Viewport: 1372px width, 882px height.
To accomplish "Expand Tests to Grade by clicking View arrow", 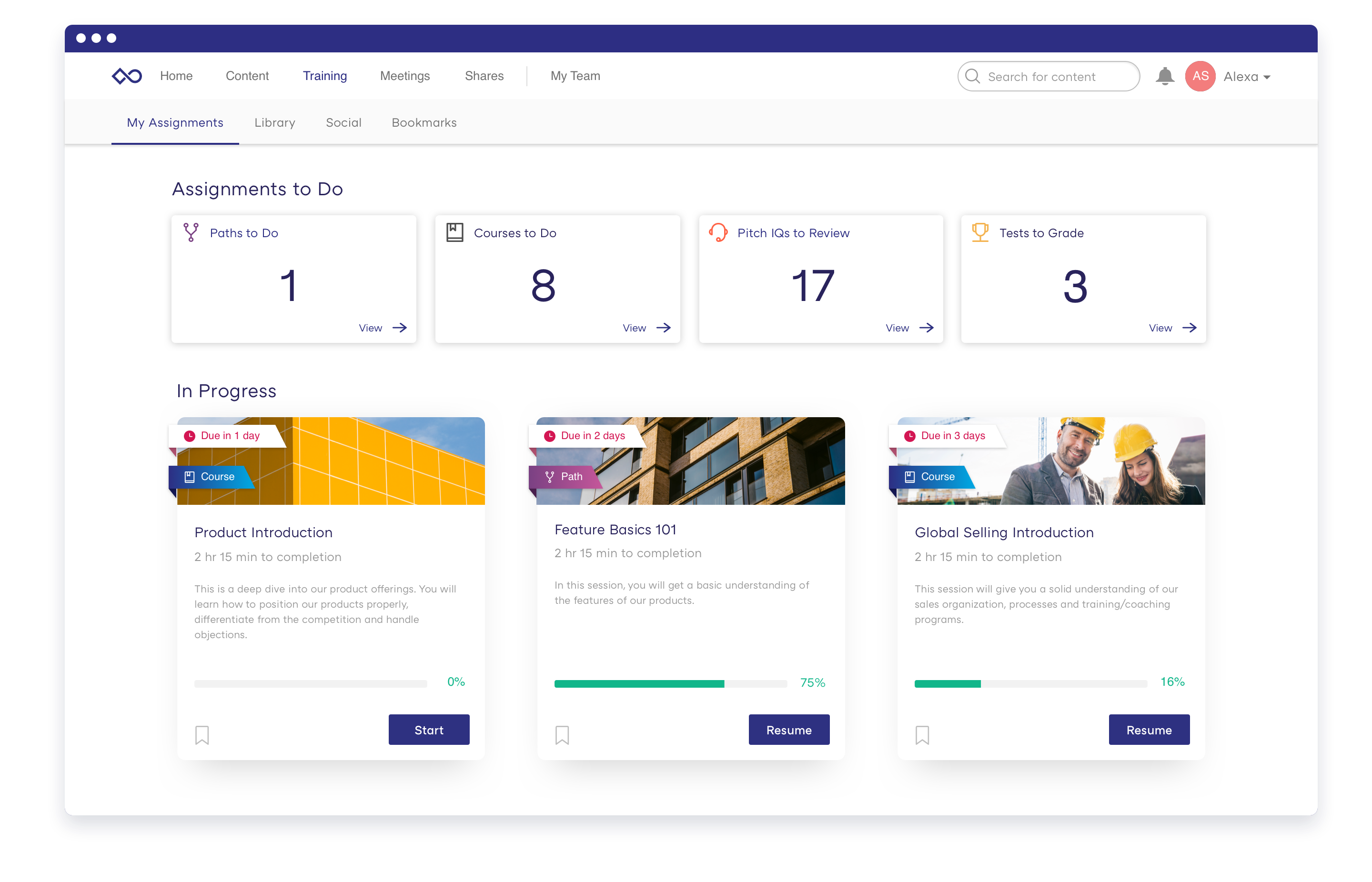I will point(1170,327).
